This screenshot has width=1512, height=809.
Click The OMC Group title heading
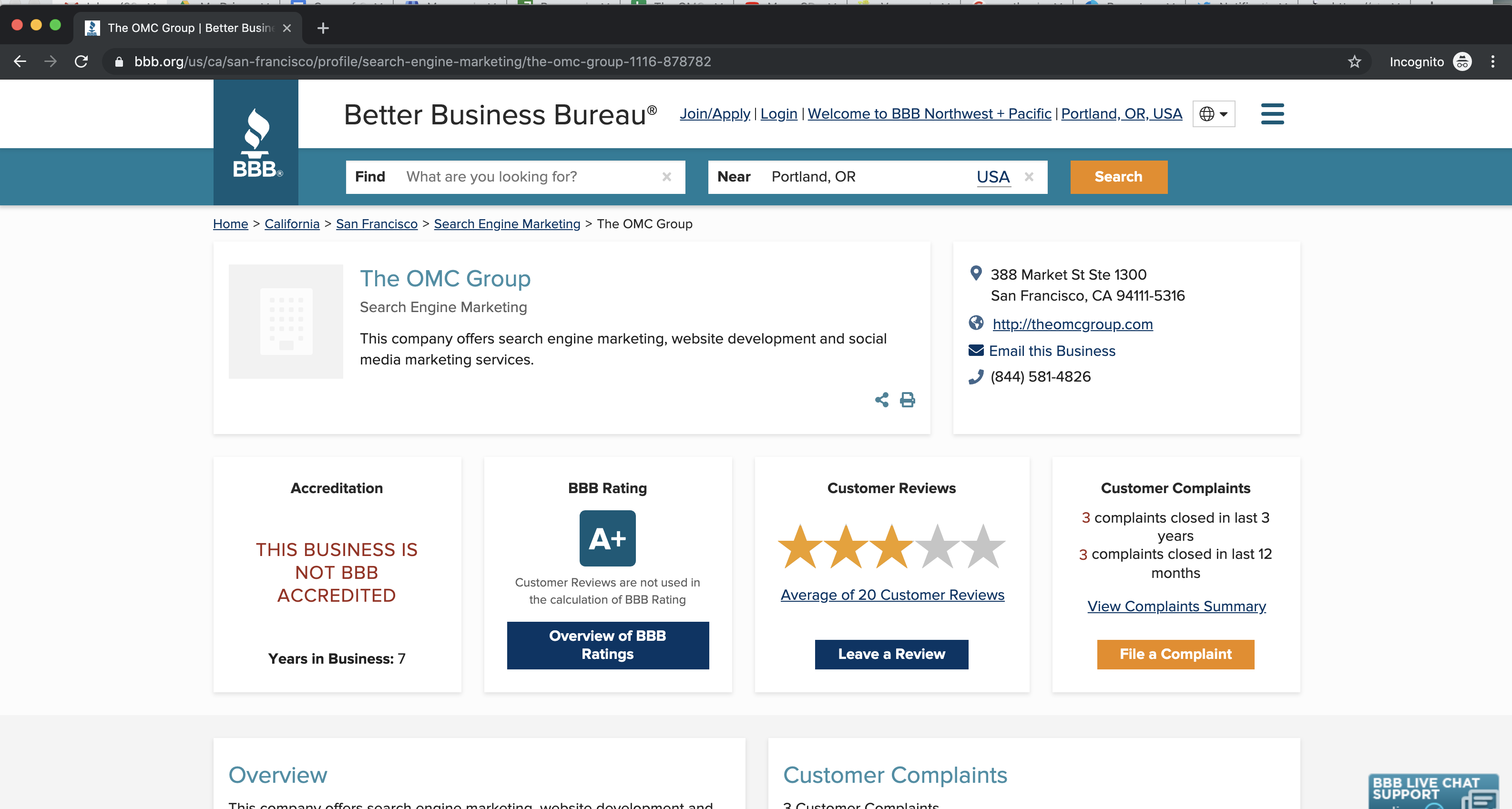pyautogui.click(x=445, y=278)
